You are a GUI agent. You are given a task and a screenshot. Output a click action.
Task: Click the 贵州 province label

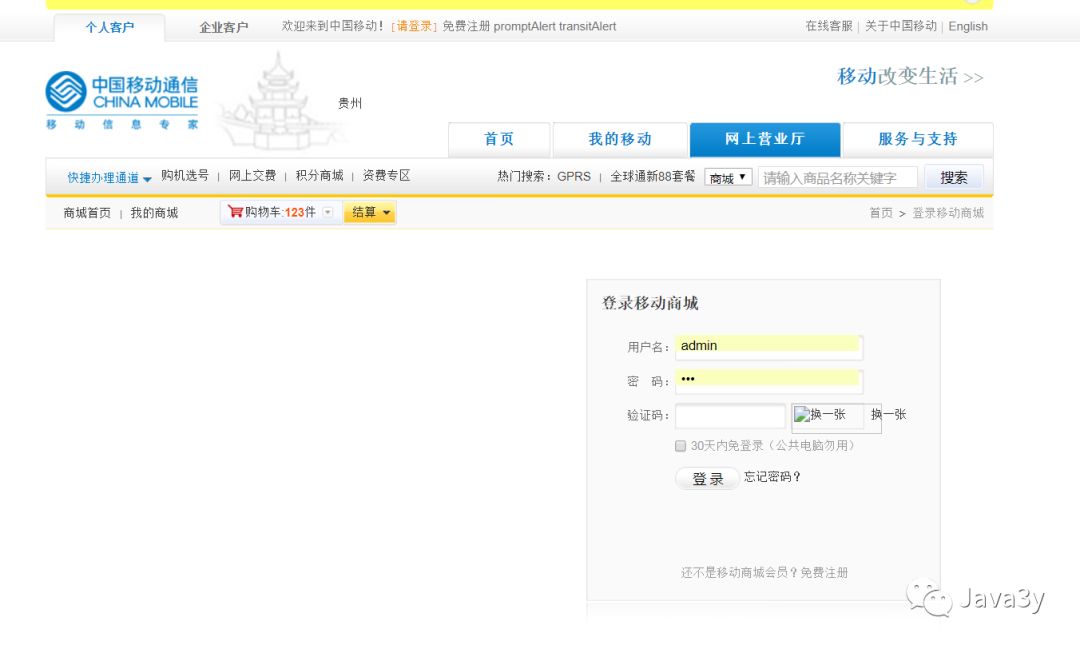point(350,103)
